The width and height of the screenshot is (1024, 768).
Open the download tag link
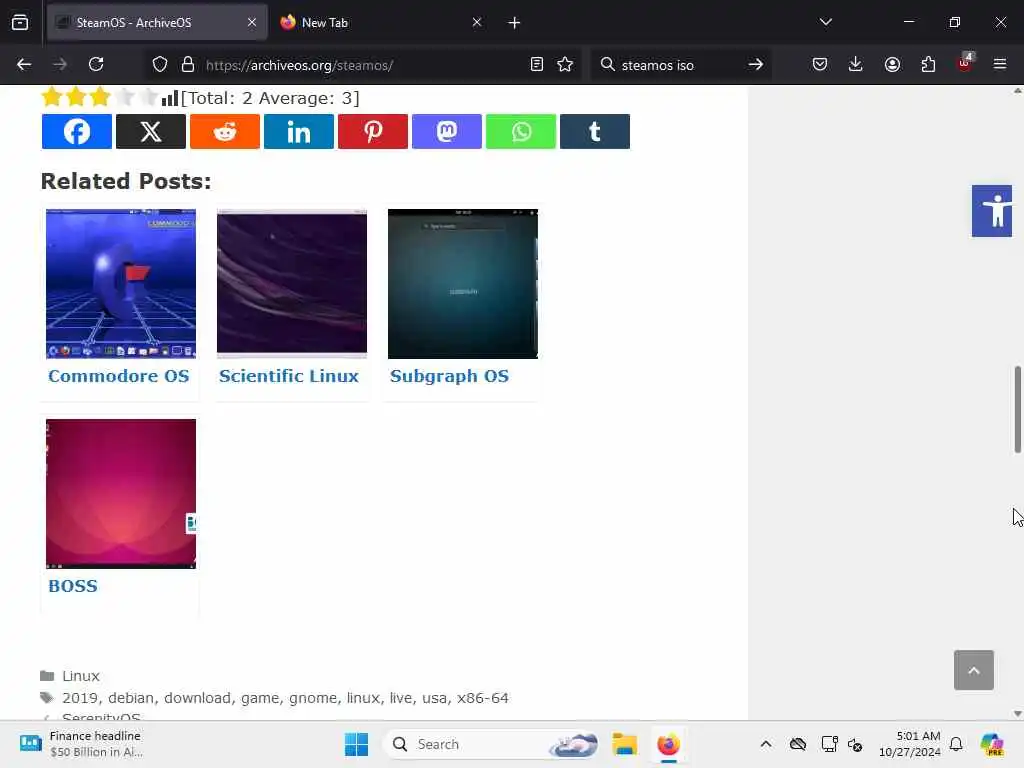click(197, 698)
